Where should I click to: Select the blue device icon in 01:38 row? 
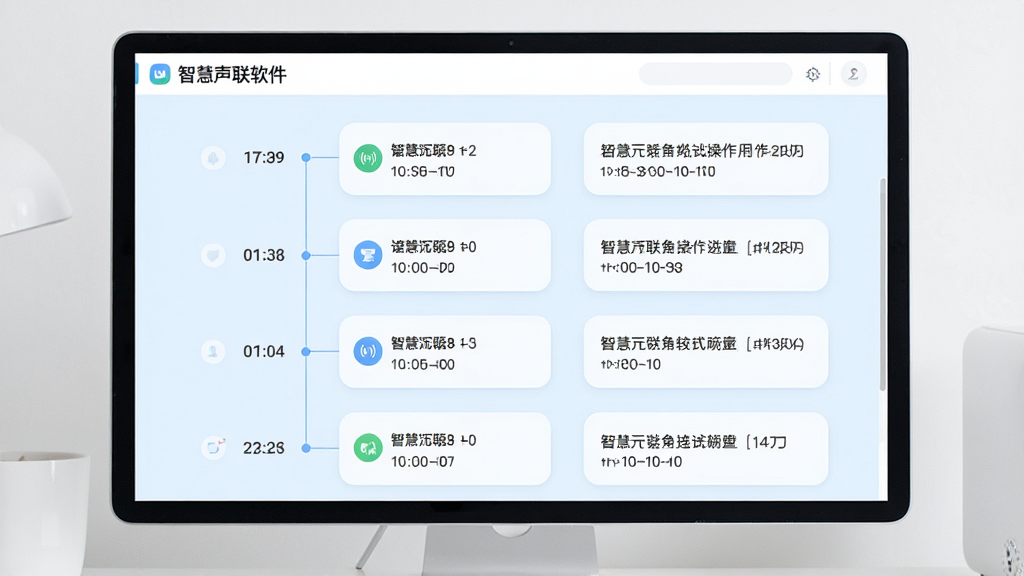click(368, 255)
